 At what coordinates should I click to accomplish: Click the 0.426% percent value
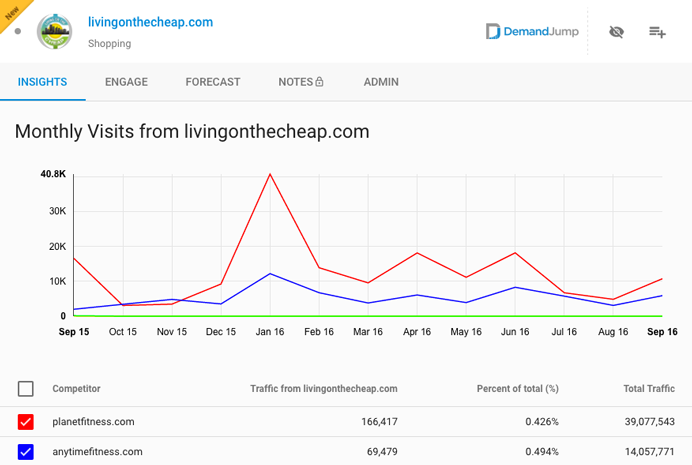(542, 422)
